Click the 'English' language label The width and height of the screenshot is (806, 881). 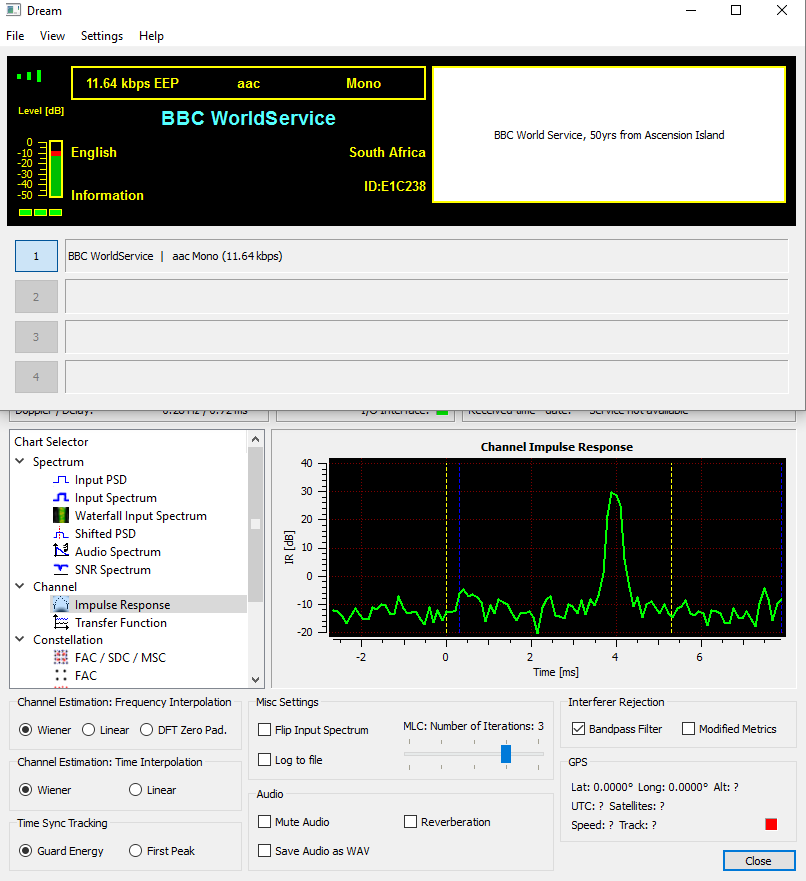(94, 152)
